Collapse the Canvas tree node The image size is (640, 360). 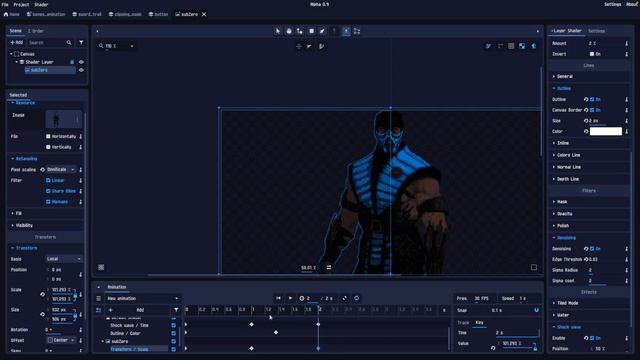[11, 54]
